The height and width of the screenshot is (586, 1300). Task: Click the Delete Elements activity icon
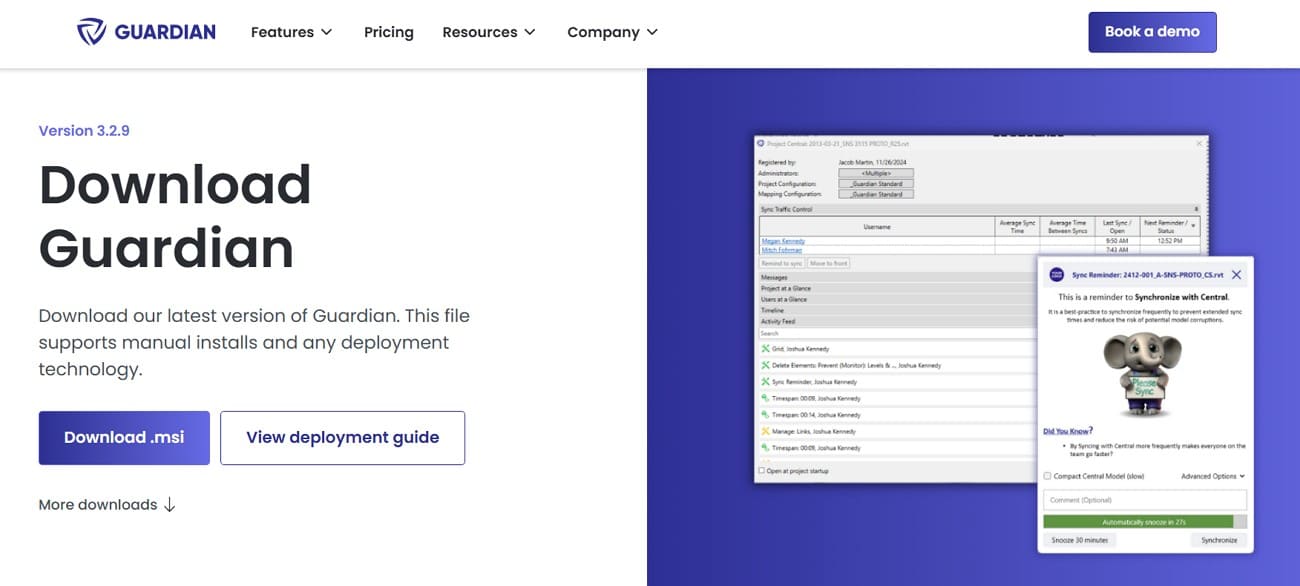click(x=766, y=366)
